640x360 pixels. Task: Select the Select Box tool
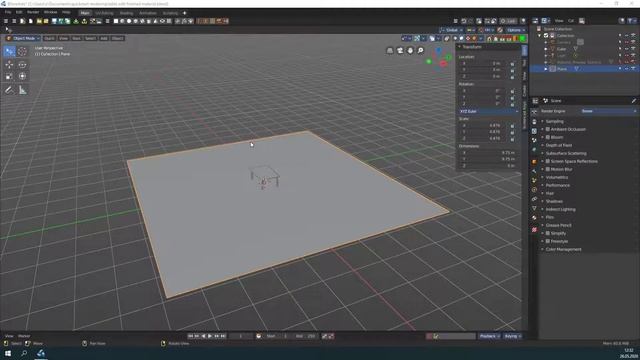click(x=9, y=51)
